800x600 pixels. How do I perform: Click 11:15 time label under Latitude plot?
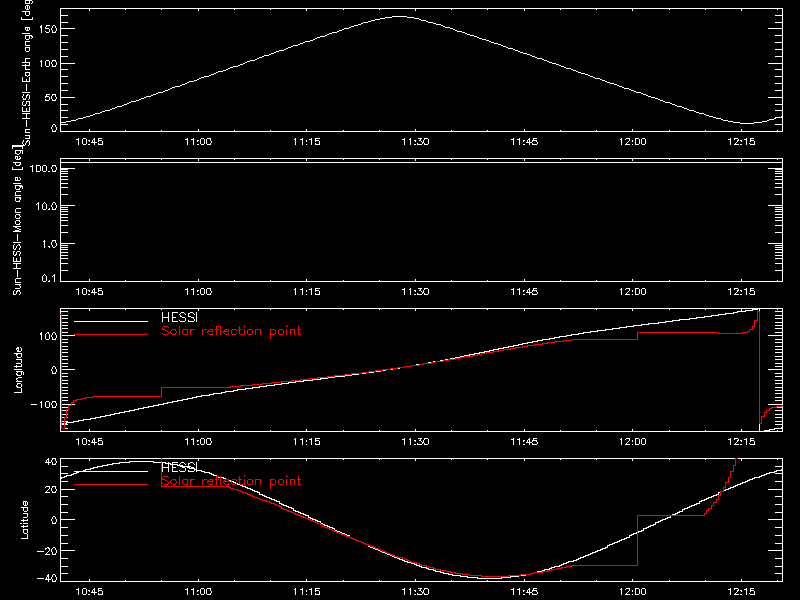tap(307, 591)
